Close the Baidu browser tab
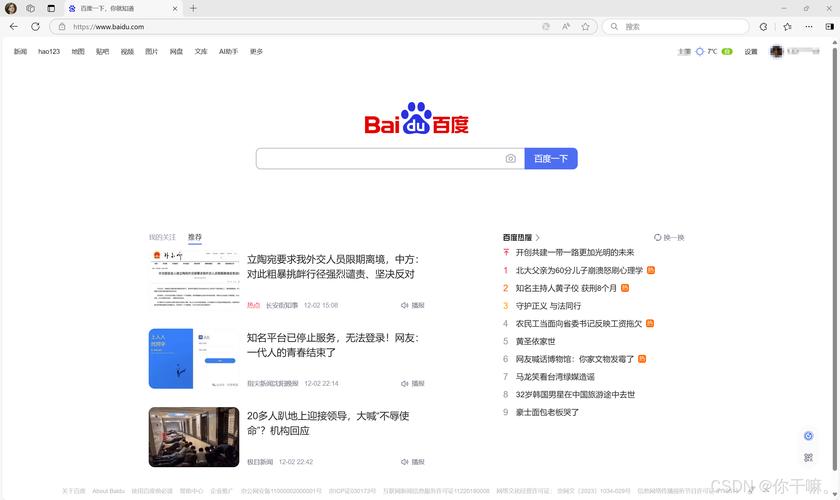Image resolution: width=840 pixels, height=500 pixels. click(x=175, y=9)
